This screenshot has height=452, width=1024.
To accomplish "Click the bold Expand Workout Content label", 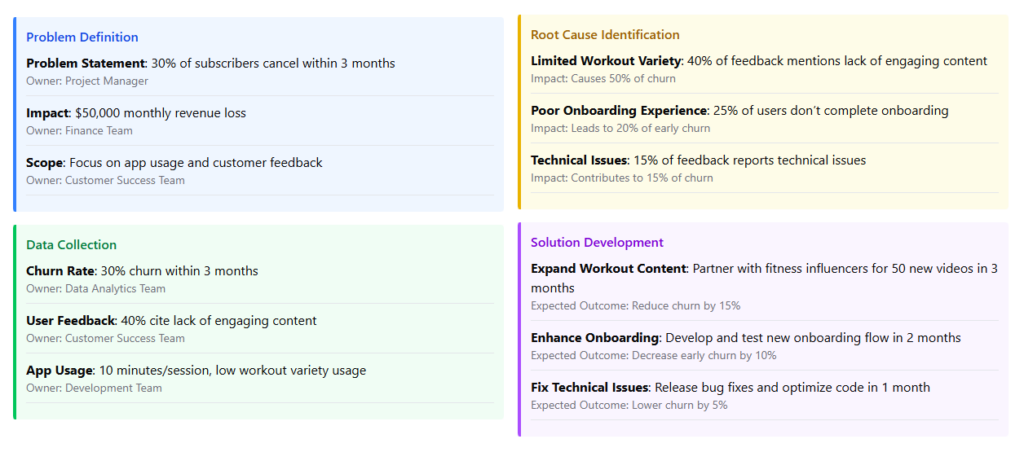I will (x=609, y=269).
